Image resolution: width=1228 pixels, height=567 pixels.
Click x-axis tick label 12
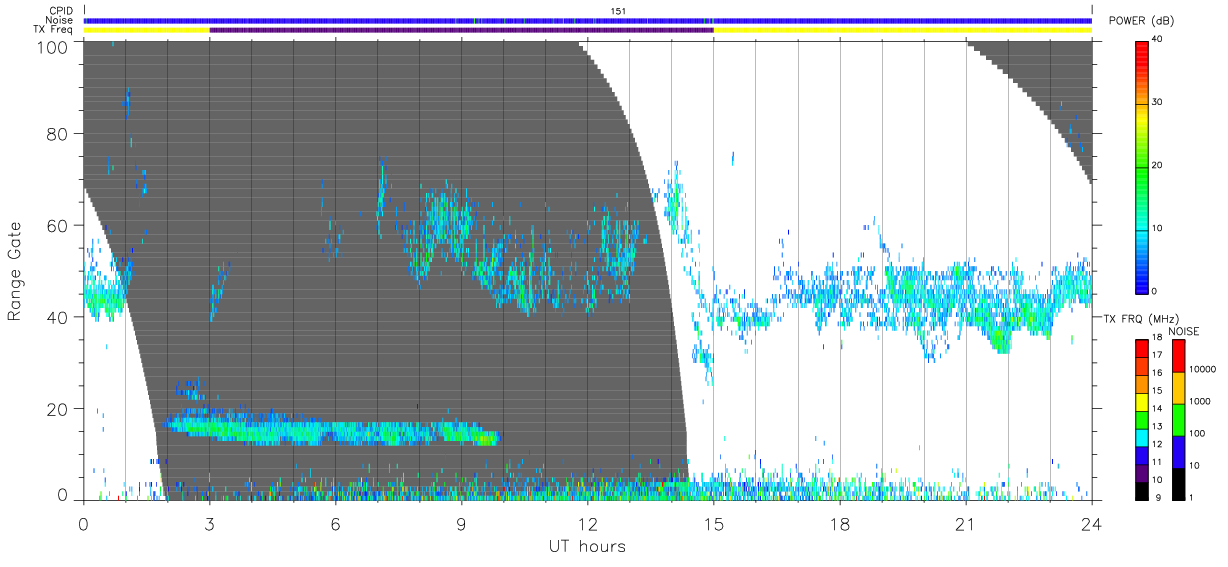pos(587,523)
